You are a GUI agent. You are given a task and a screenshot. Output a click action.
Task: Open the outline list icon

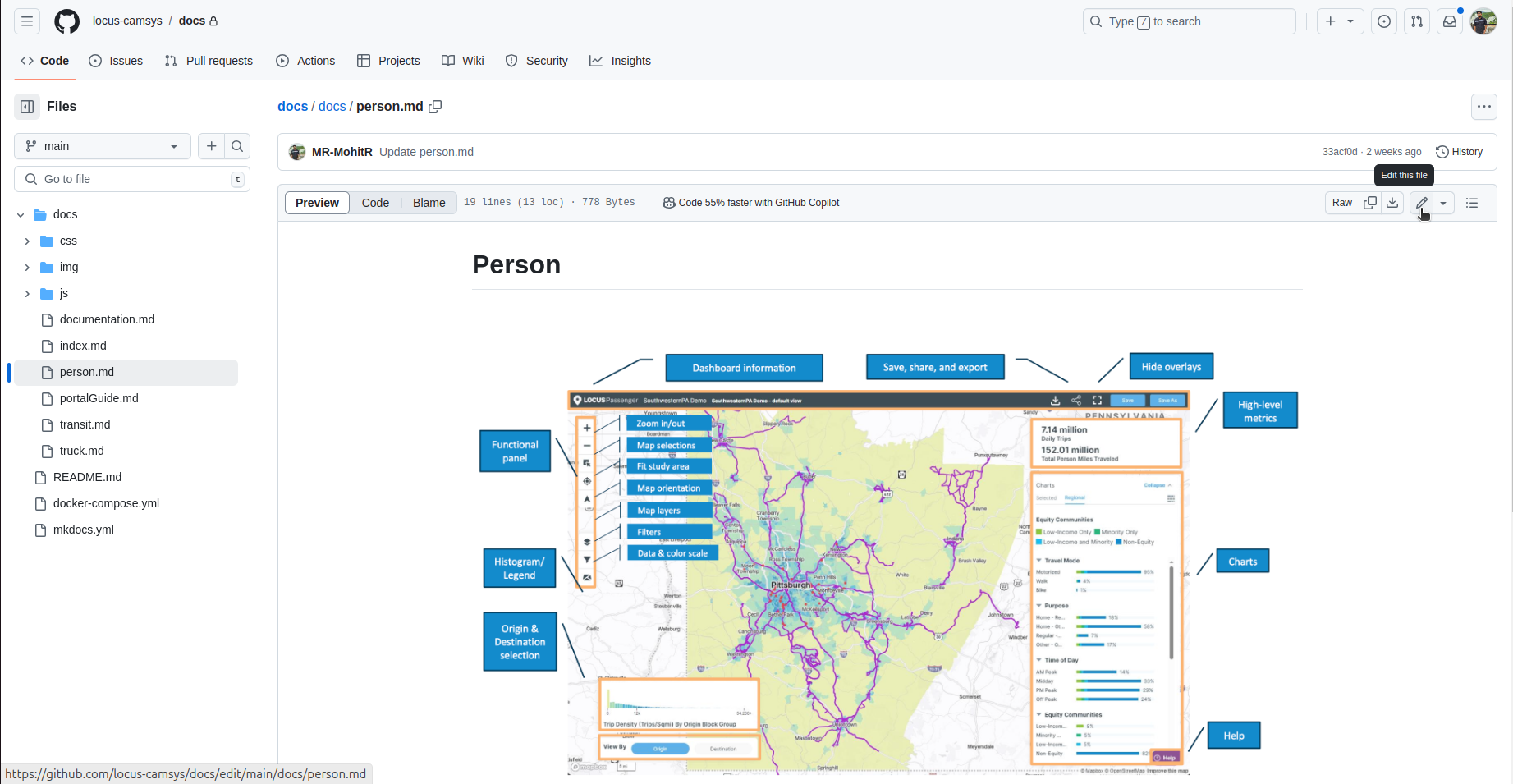(1472, 203)
